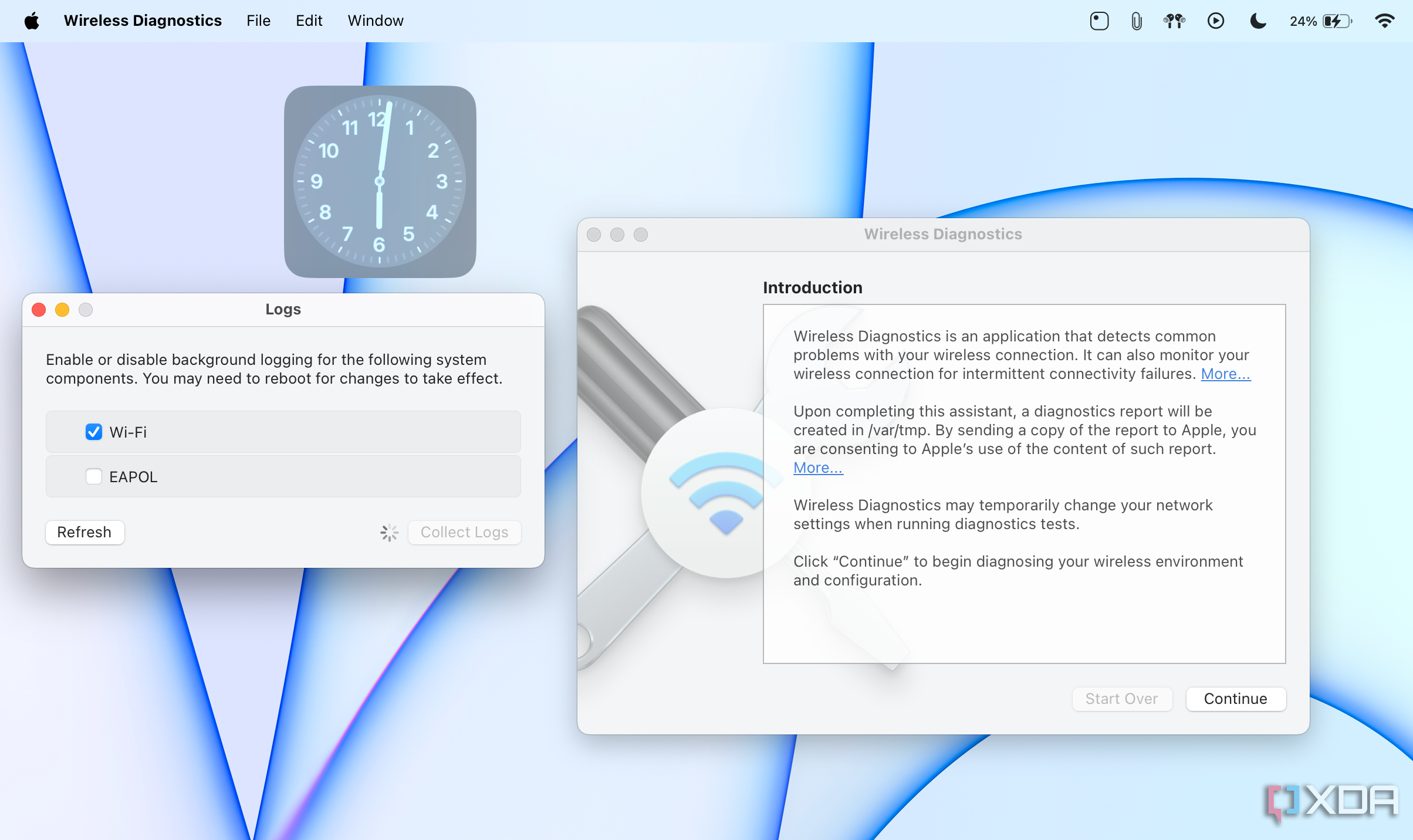Click the text about temporarily changing network settings
This screenshot has width=1413, height=840.
[1003, 514]
